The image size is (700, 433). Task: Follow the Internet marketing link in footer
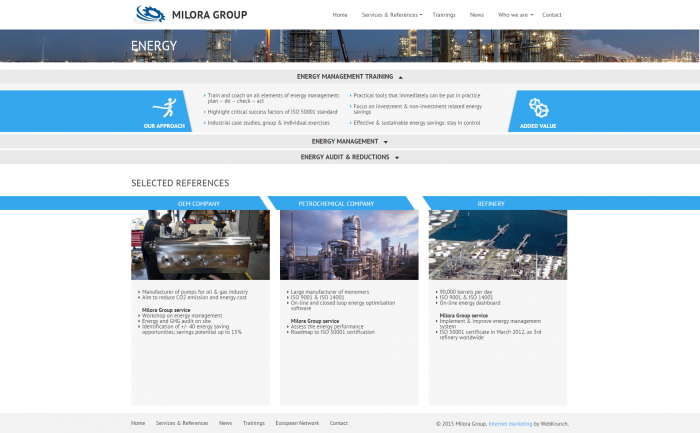pos(510,424)
